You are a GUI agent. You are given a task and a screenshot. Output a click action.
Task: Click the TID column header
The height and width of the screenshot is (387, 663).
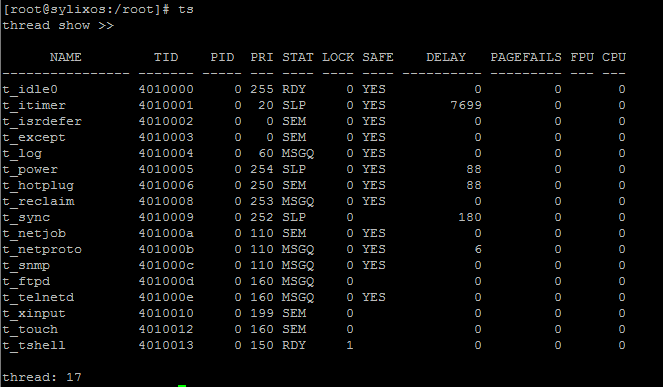point(166,57)
